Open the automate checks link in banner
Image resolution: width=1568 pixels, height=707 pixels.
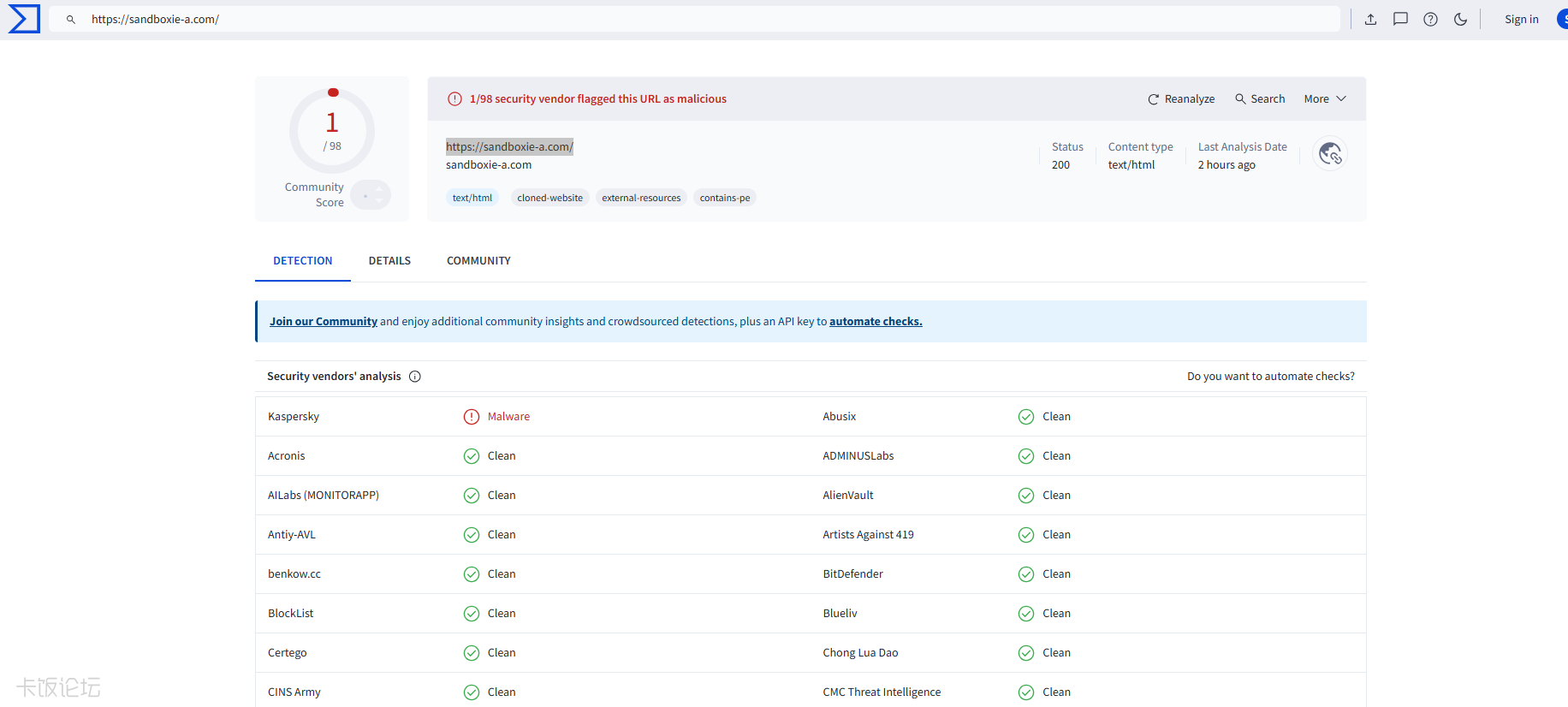point(875,322)
